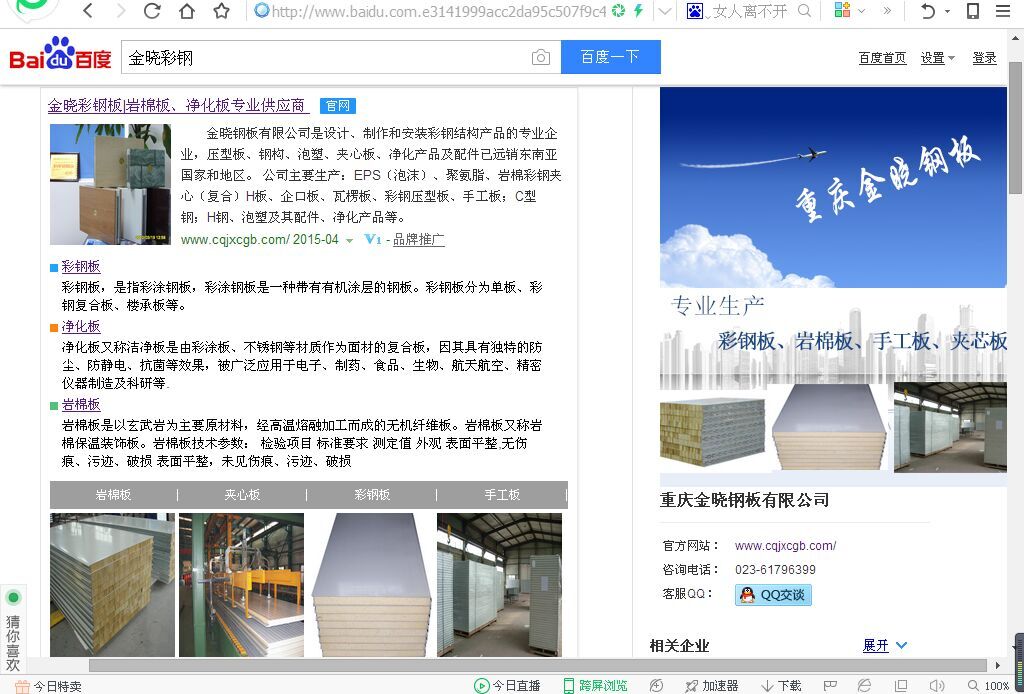This screenshot has height=694, width=1024.
Task: Click the www.cqjxcgb.com/ green URL
Action: 234,240
